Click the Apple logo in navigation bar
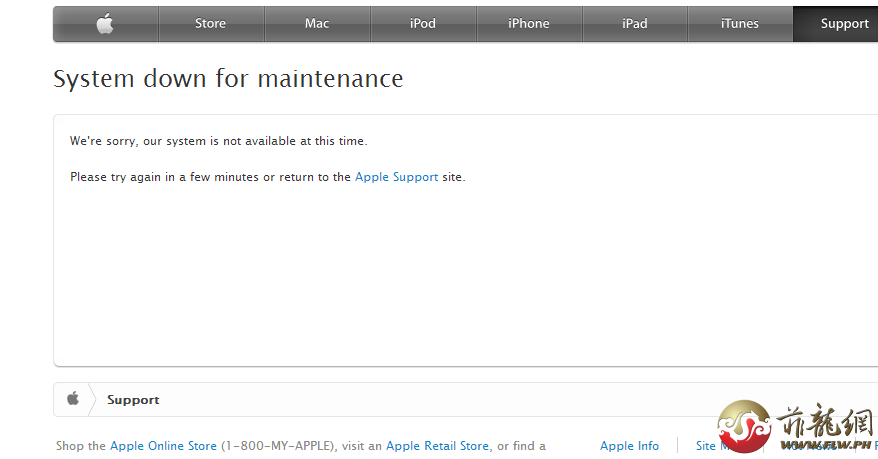Screen dimensions: 878x459 (x=105, y=24)
